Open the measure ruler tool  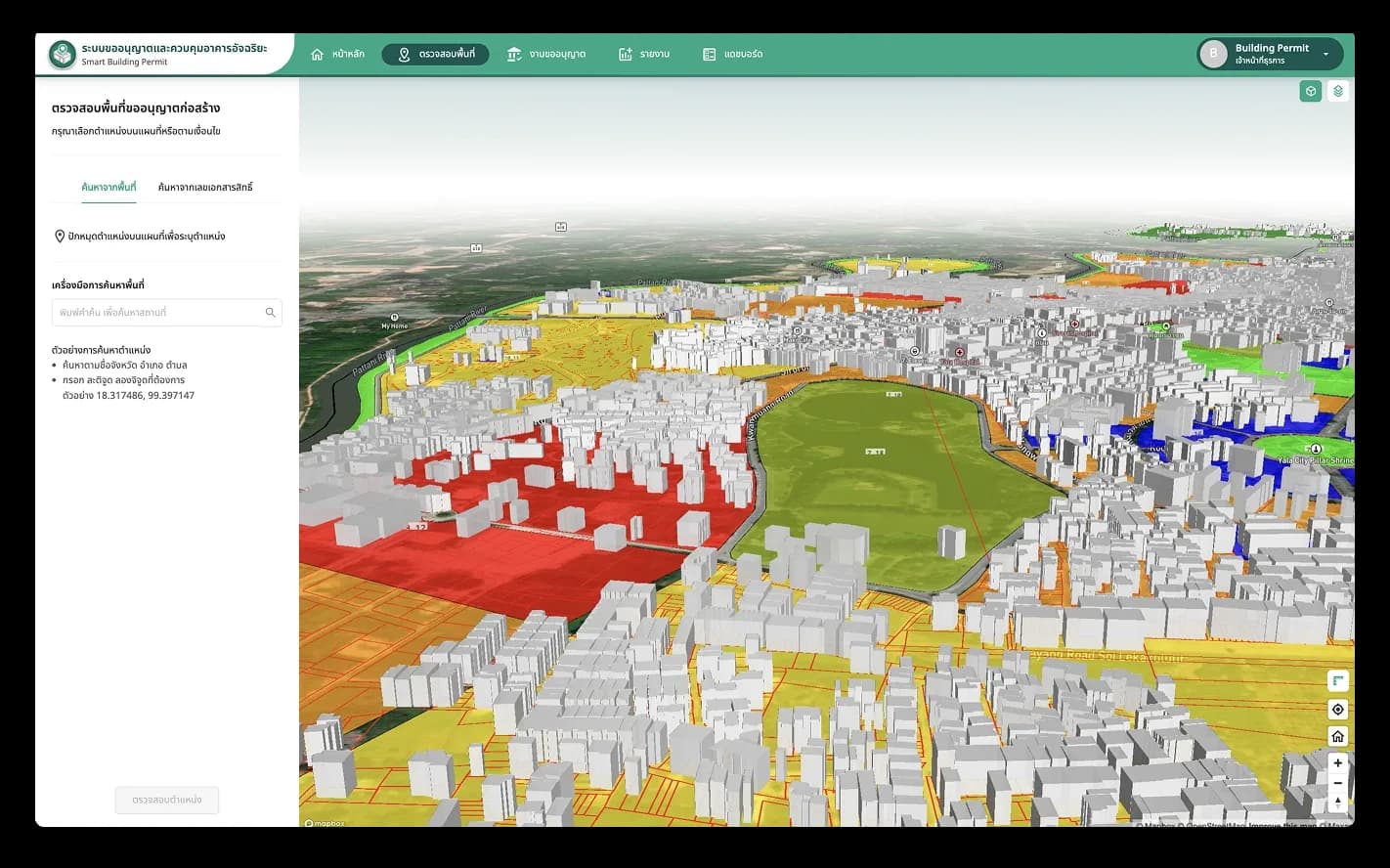pyautogui.click(x=1337, y=680)
